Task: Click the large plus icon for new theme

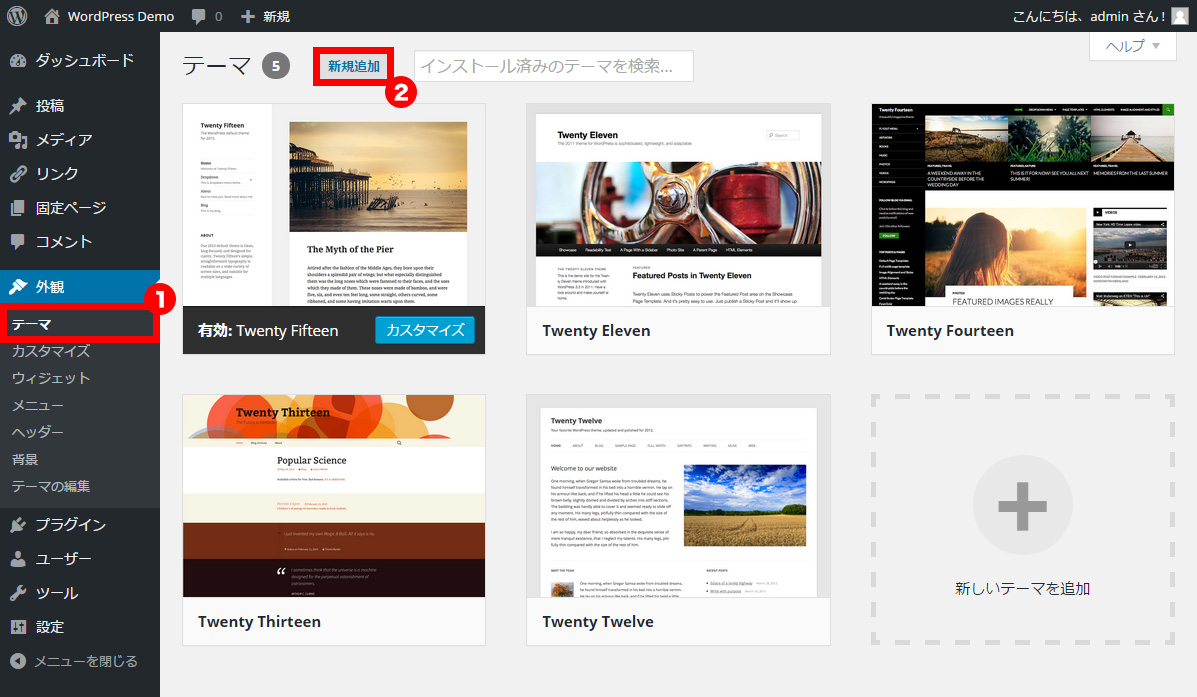Action: 1022,505
